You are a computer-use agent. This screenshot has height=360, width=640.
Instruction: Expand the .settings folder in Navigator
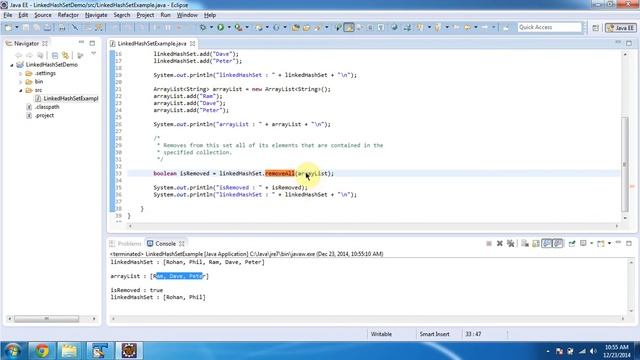(x=21, y=73)
